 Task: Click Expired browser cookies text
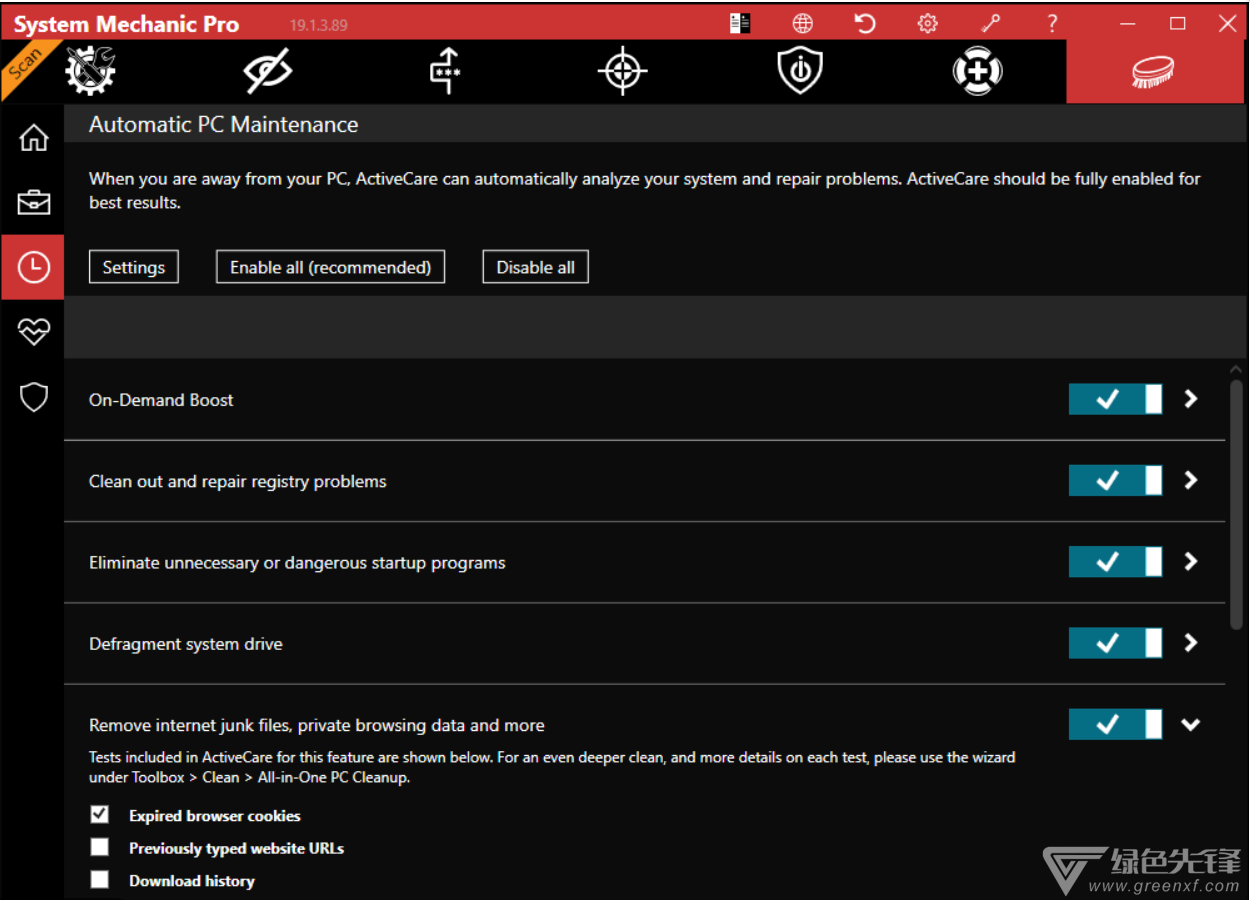click(215, 816)
